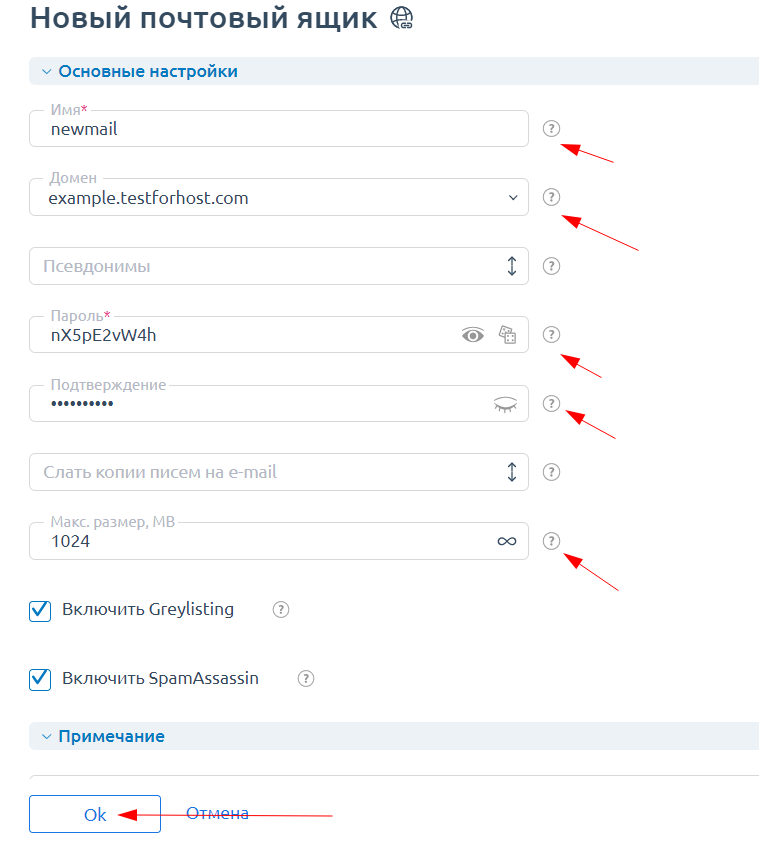Image resolution: width=759 pixels, height=844 pixels.
Task: Click the globe icon beside page title
Action: coord(401,18)
